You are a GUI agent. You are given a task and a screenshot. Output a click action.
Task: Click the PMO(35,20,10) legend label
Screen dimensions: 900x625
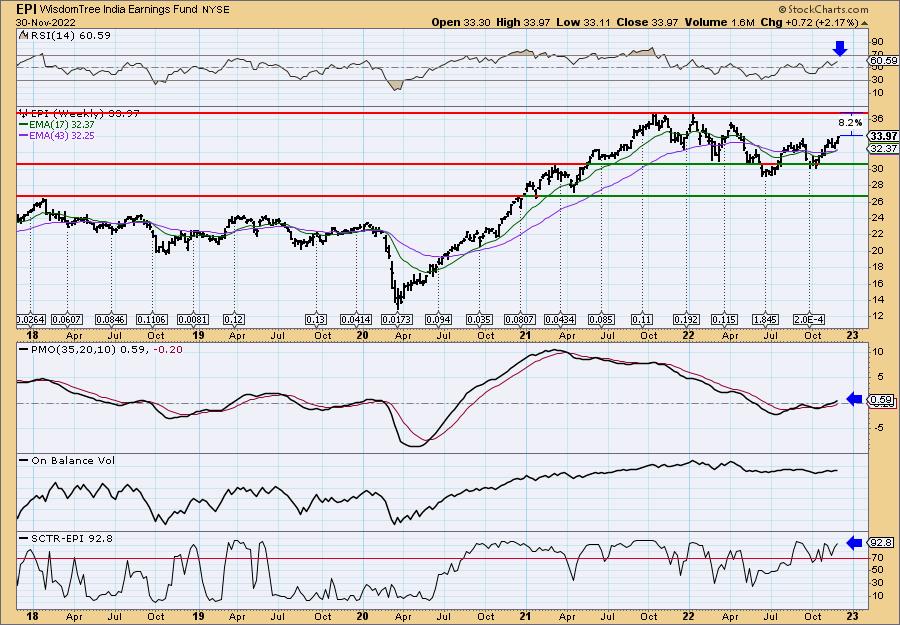coord(90,349)
